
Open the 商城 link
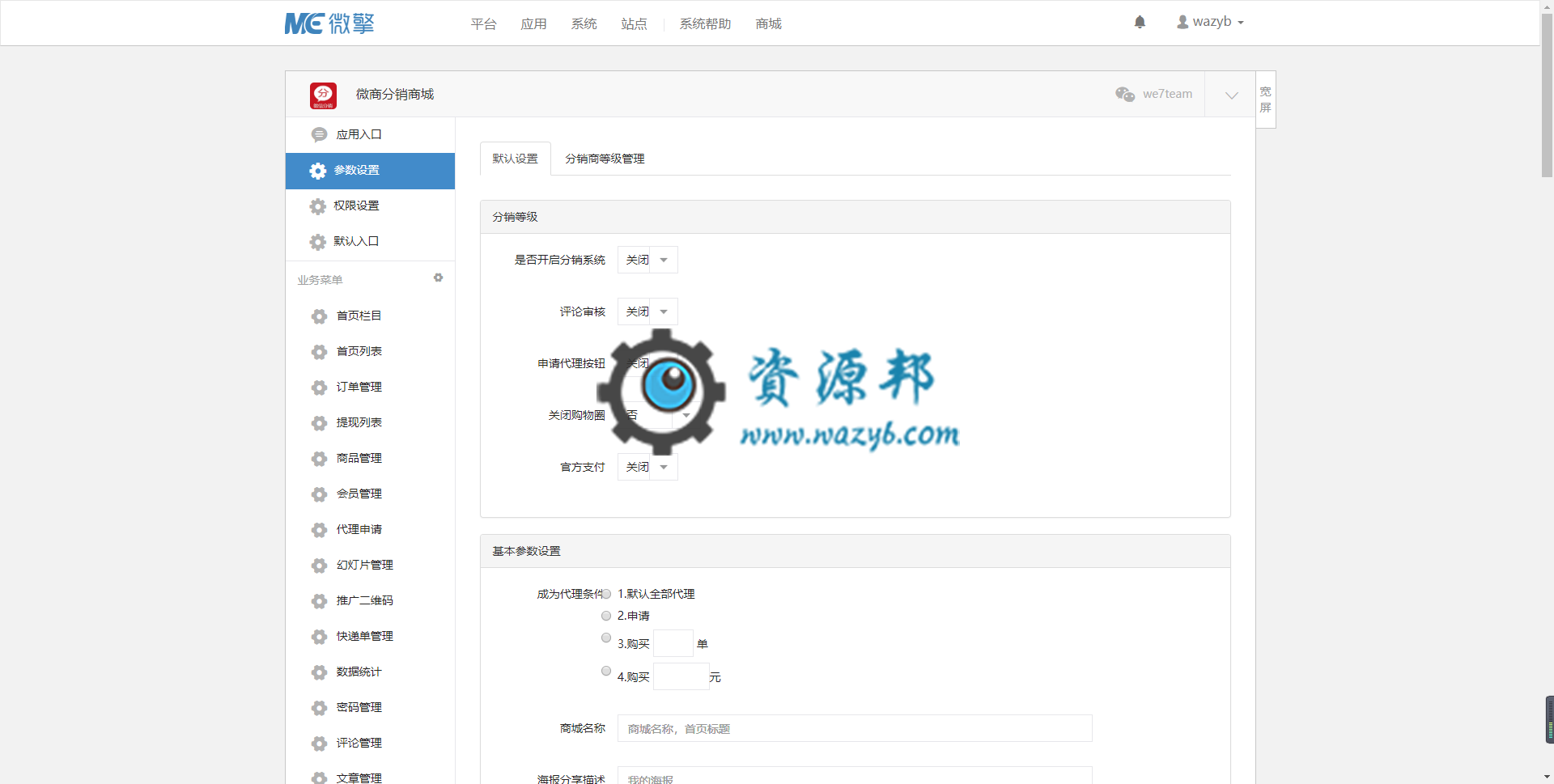point(768,24)
